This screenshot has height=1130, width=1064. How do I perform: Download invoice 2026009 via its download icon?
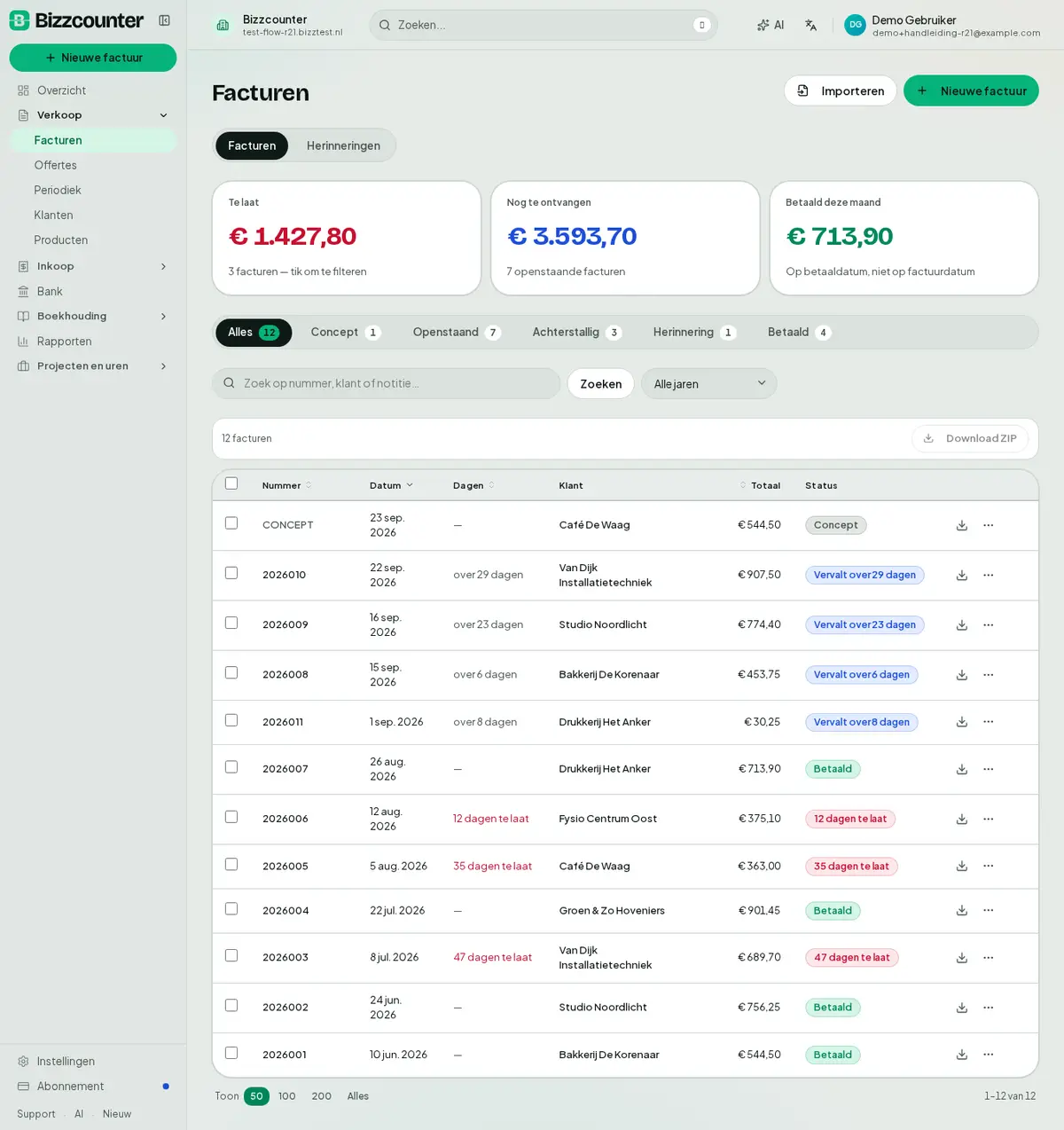(962, 625)
